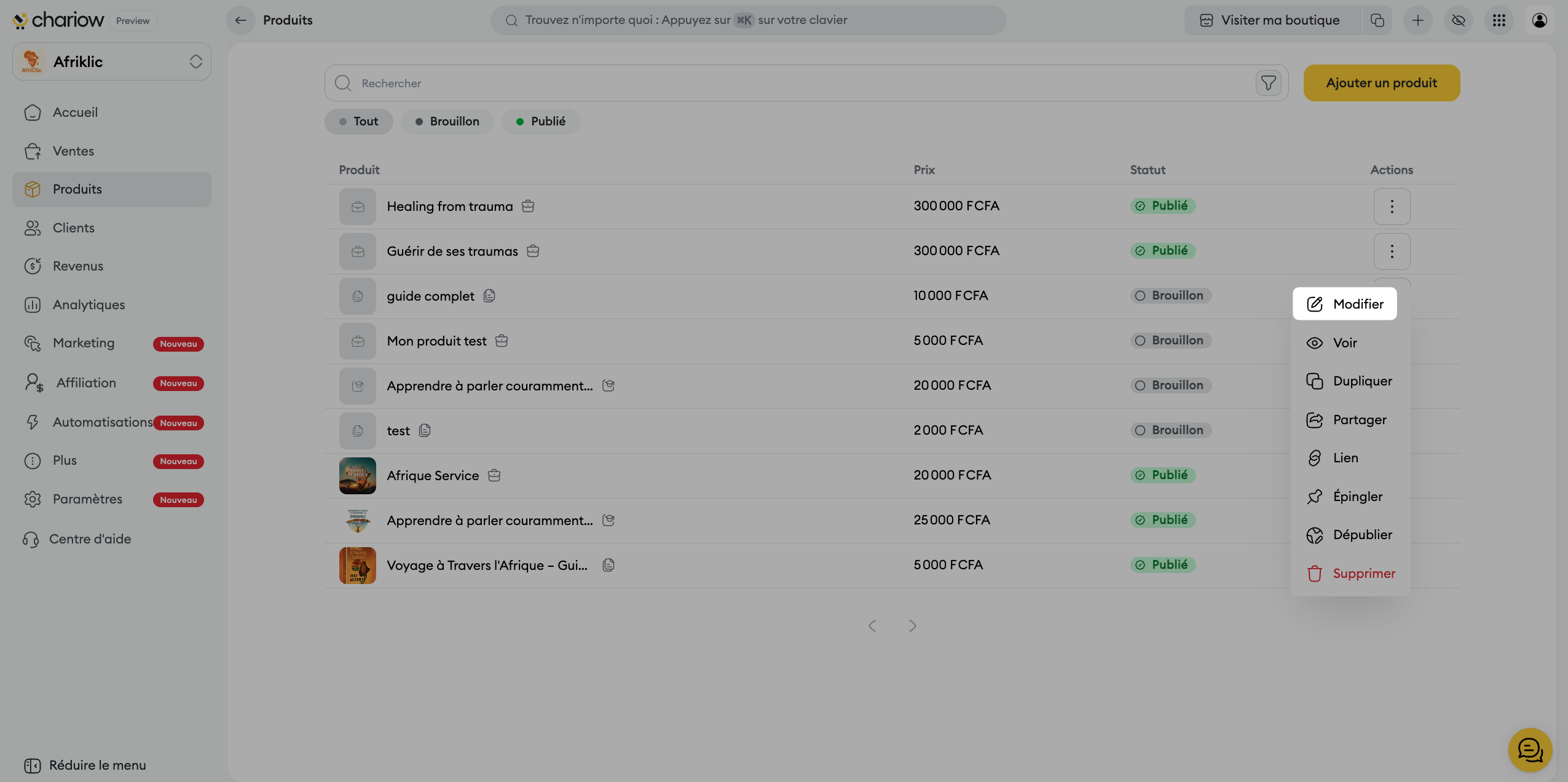The height and width of the screenshot is (782, 1568).
Task: Go back using the arrow next to Produits
Action: pyautogui.click(x=241, y=20)
